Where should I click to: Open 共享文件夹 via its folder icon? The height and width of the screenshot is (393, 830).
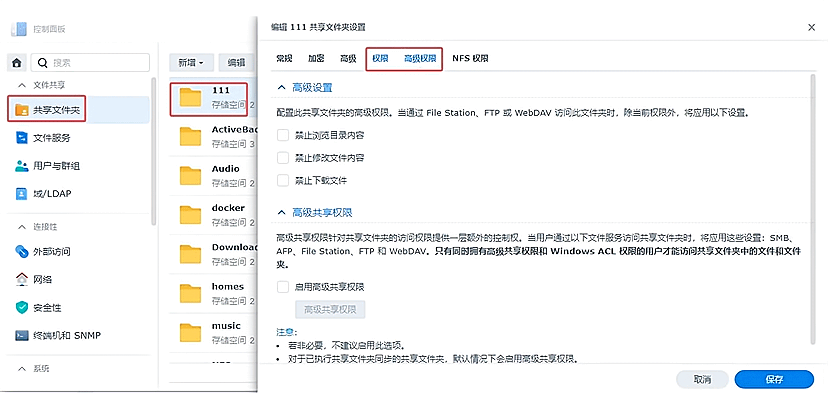[21, 110]
